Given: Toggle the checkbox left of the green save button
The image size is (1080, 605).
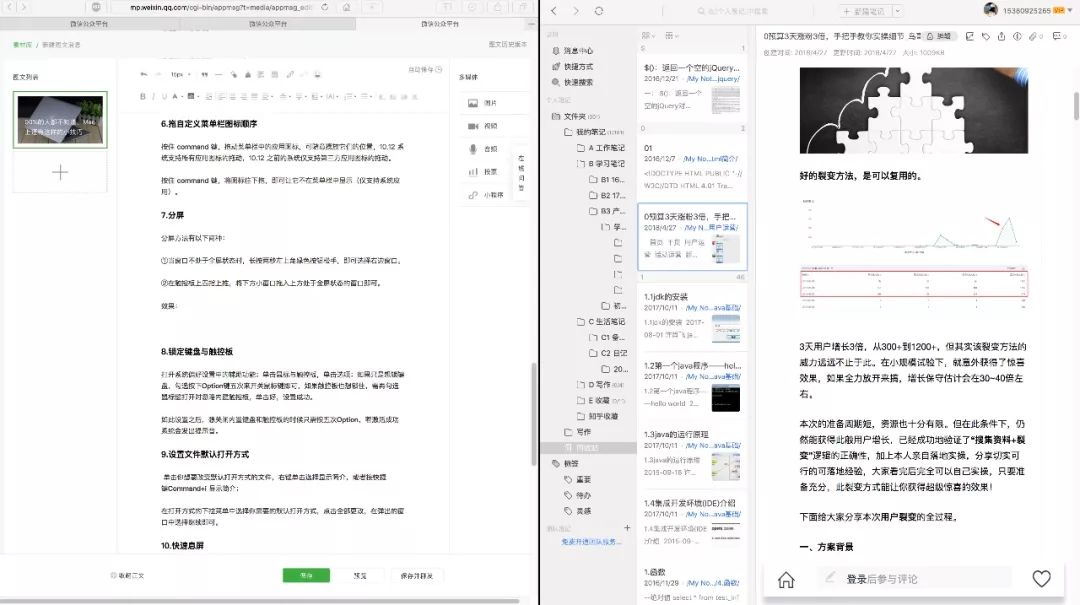Looking at the screenshot, I should [x=114, y=576].
